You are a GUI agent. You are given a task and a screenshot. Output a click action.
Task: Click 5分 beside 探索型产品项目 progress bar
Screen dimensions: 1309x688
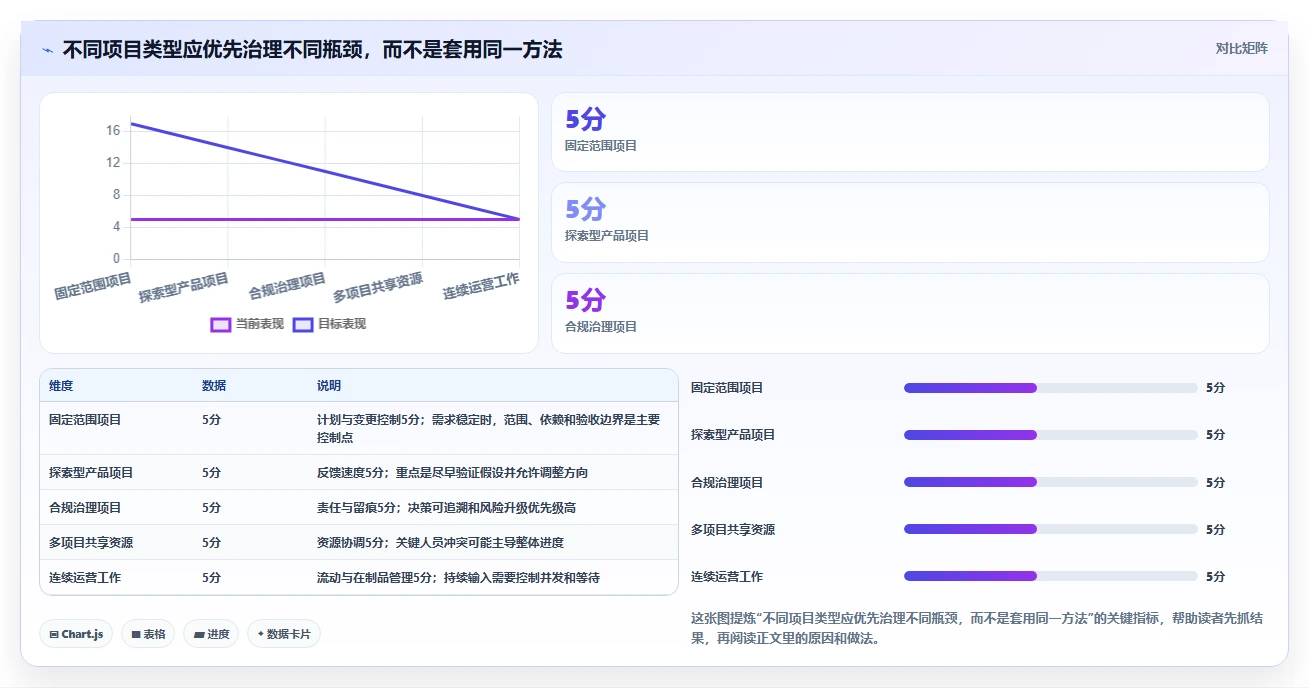[1215, 435]
